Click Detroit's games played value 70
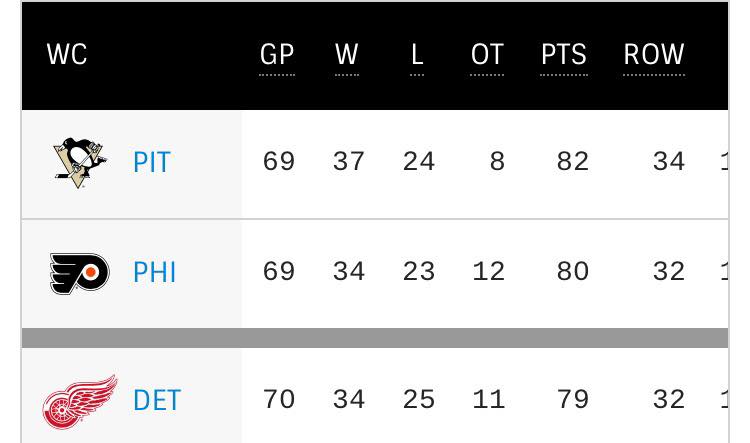The image size is (750, 443). pyautogui.click(x=279, y=399)
